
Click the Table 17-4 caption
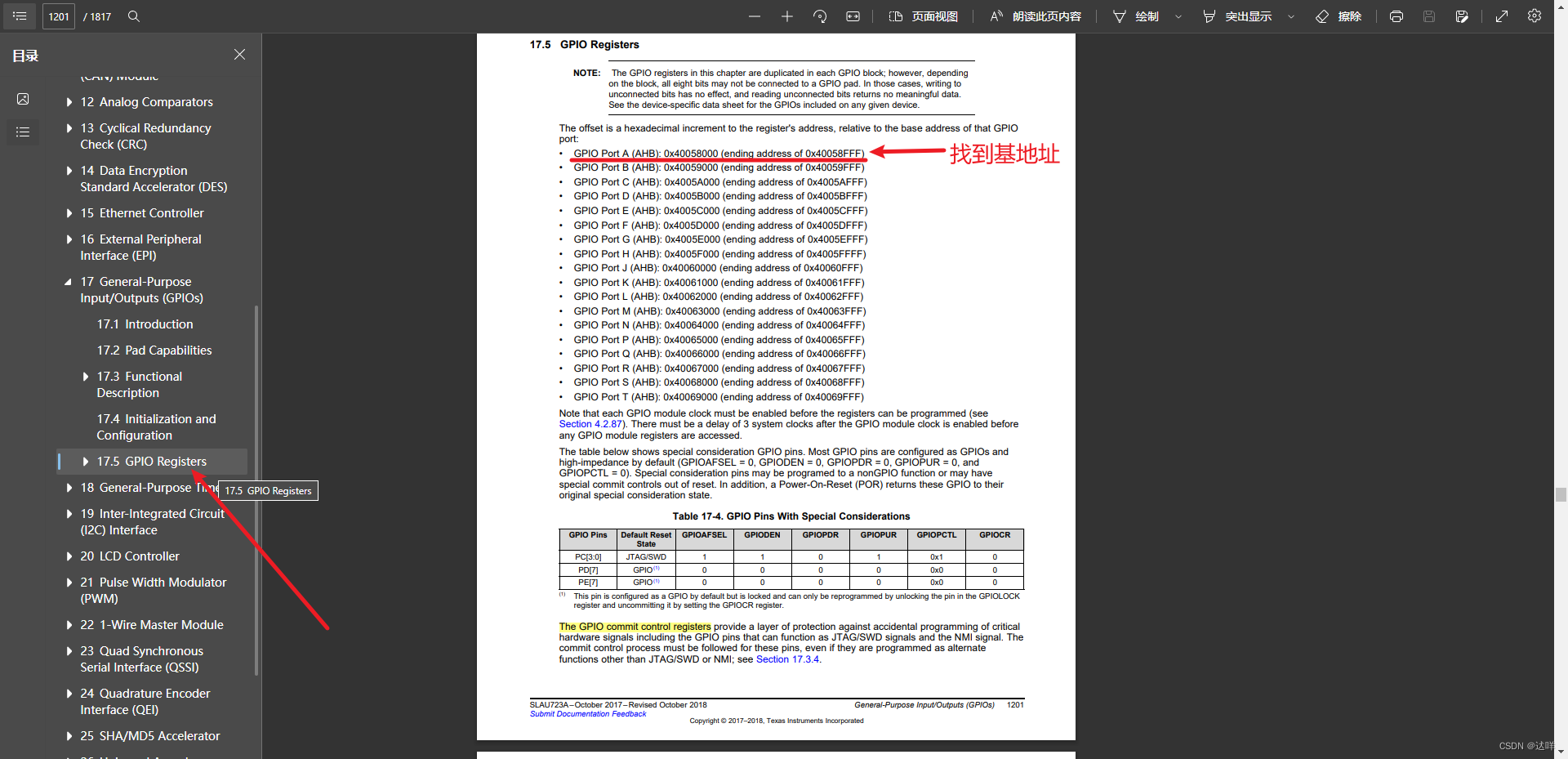(x=791, y=516)
